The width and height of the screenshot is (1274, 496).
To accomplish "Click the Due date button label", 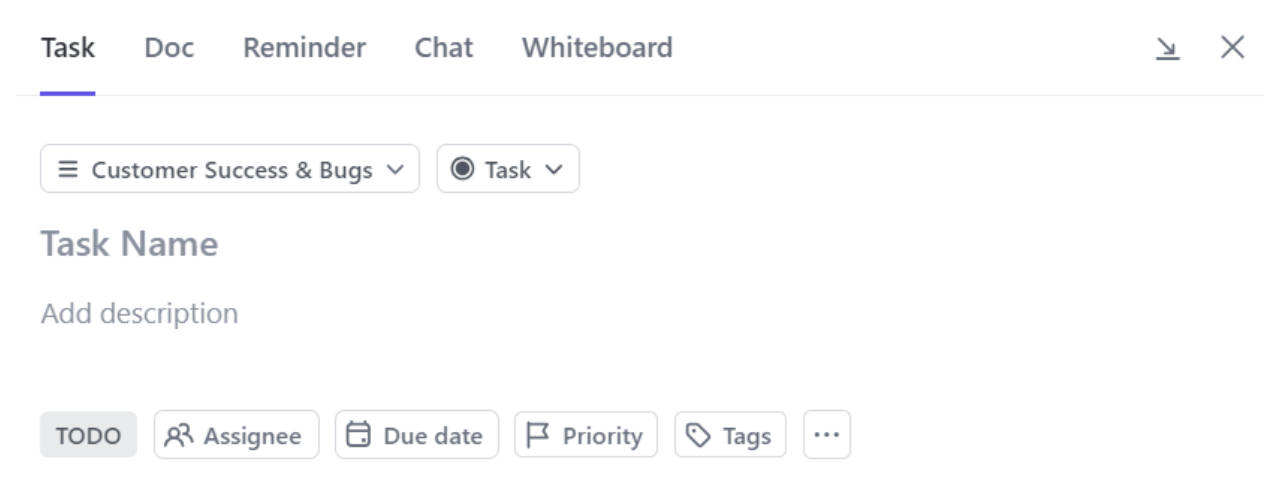I will pos(433,436).
